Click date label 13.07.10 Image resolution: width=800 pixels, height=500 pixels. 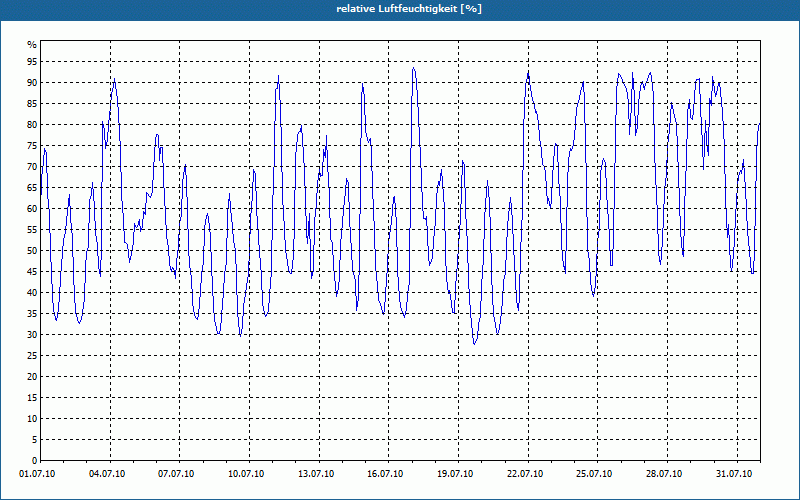(316, 474)
